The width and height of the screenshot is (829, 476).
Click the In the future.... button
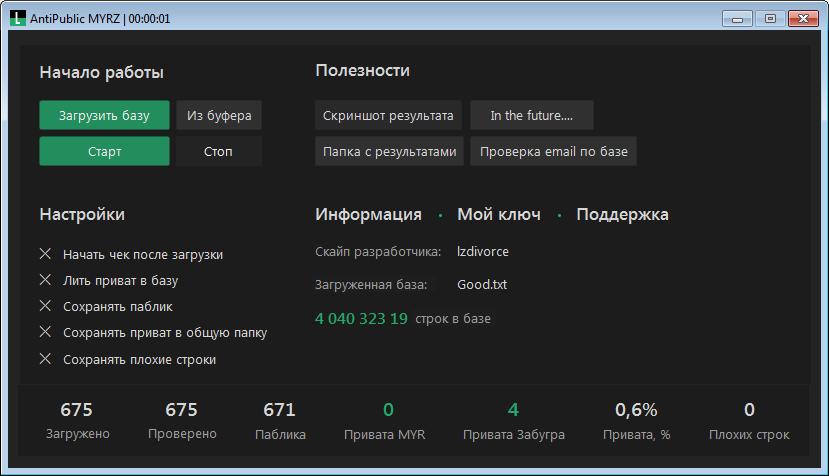[531, 116]
